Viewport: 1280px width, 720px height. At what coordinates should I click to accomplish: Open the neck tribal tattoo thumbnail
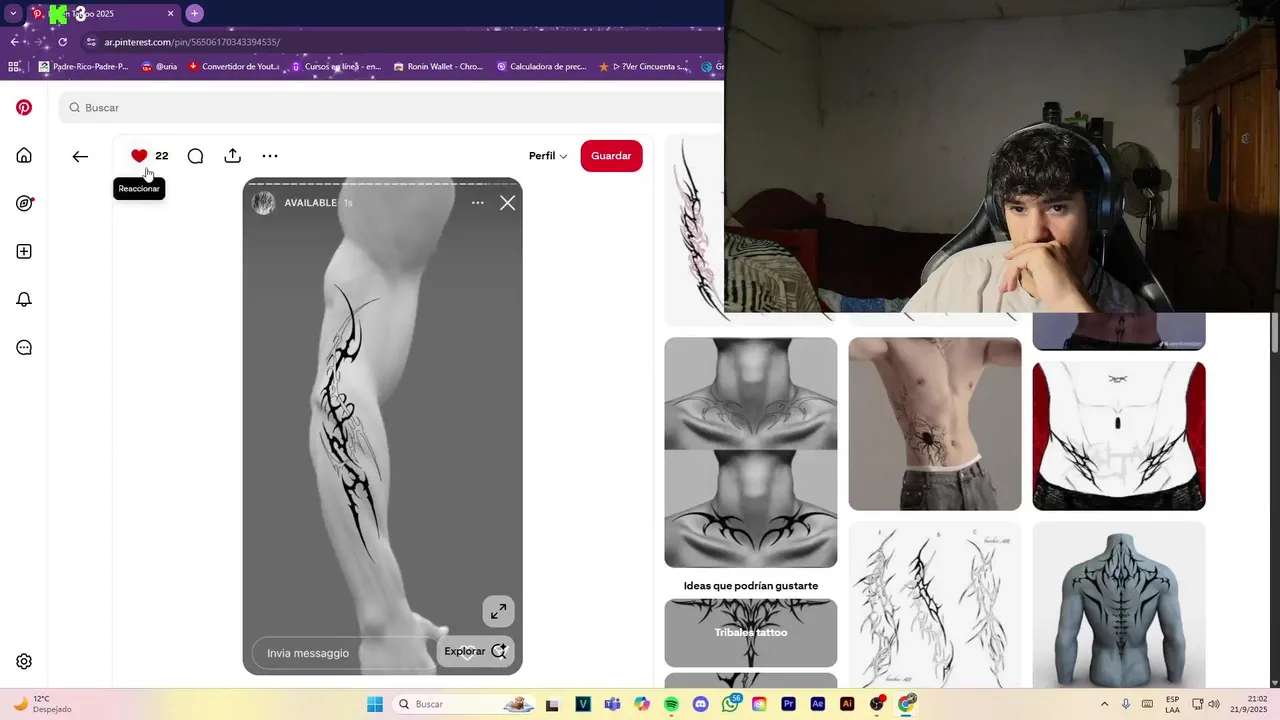751,452
